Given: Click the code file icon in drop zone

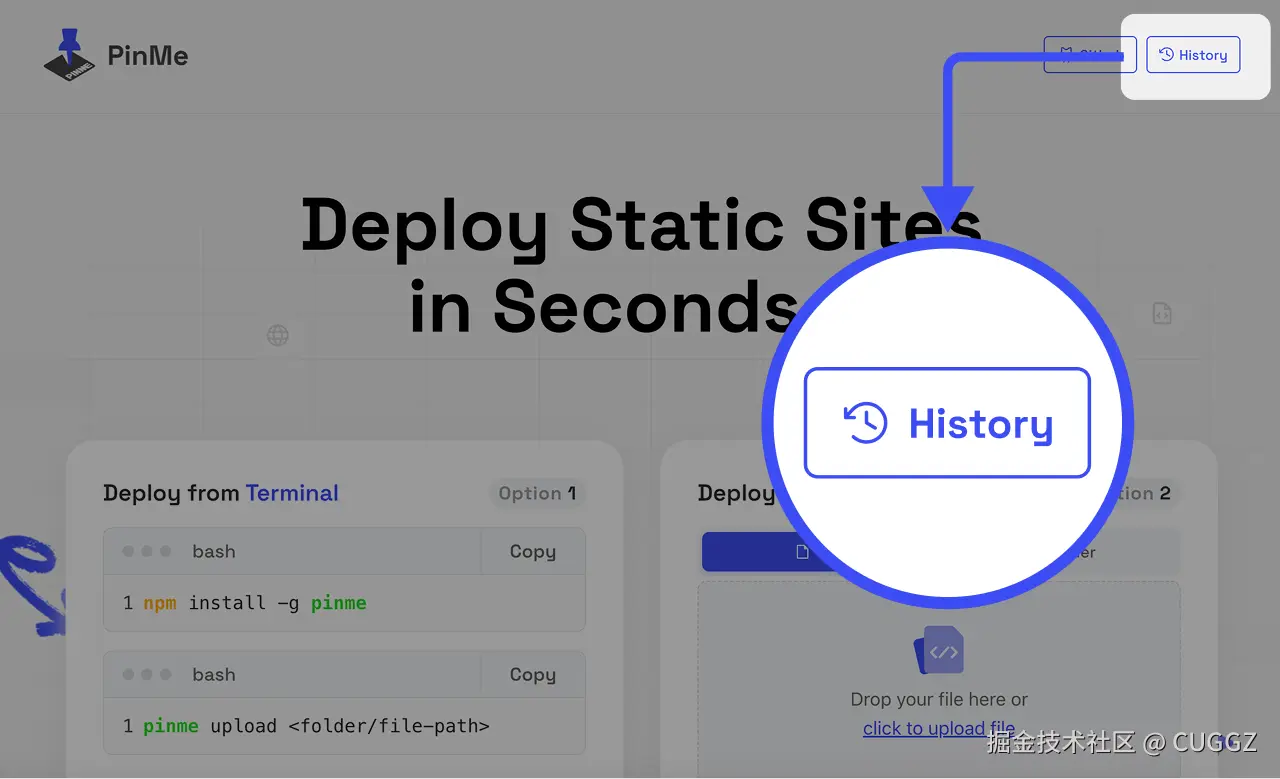Looking at the screenshot, I should (938, 651).
